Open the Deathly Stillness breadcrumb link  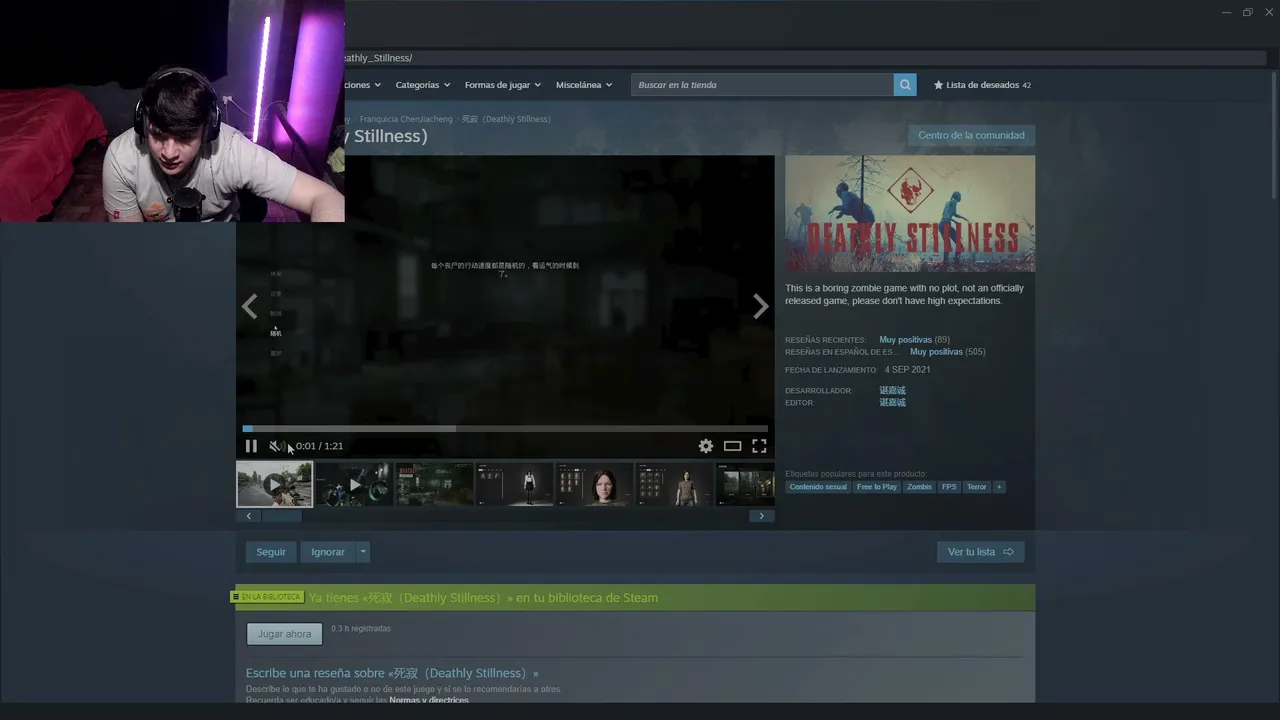coord(506,119)
